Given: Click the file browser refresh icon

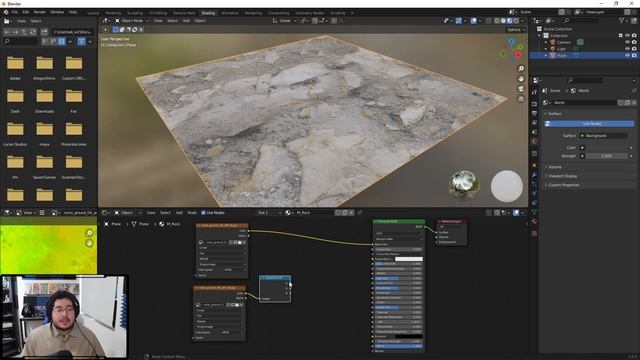Looking at the screenshot, I should coord(33,31).
